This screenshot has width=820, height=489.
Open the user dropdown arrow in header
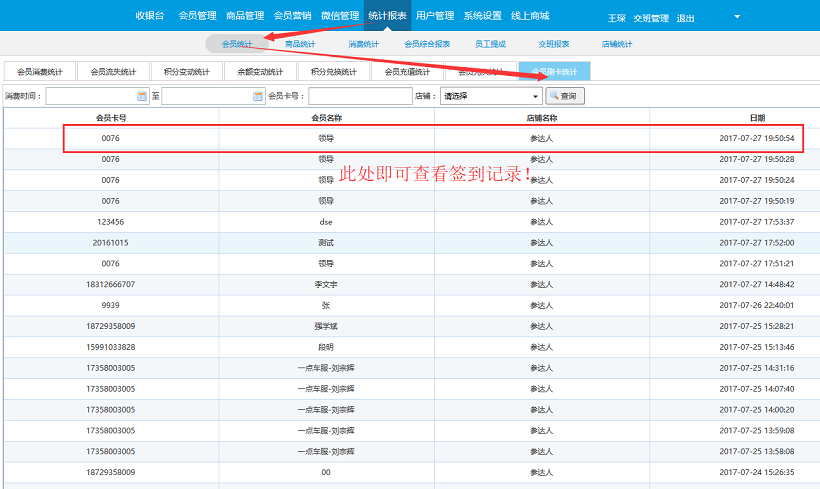737,17
